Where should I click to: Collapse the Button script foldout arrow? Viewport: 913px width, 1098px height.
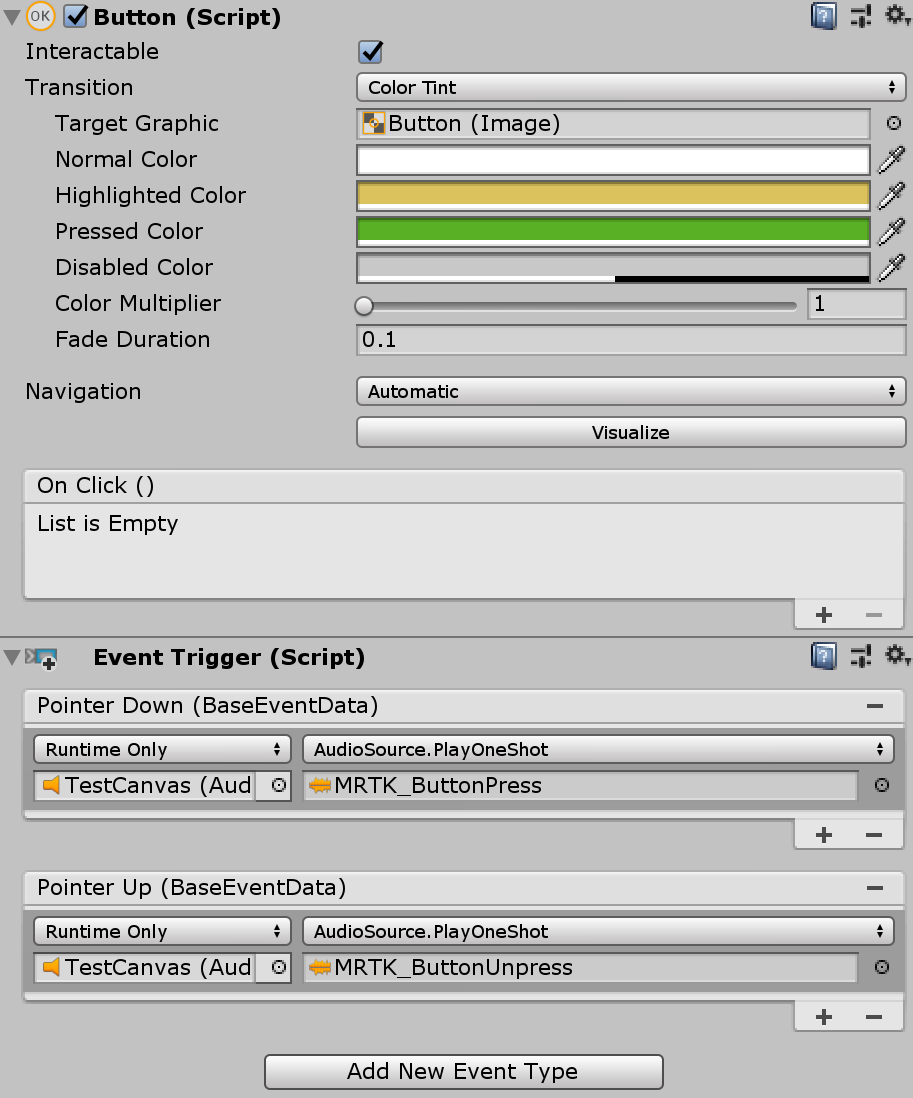[10, 16]
